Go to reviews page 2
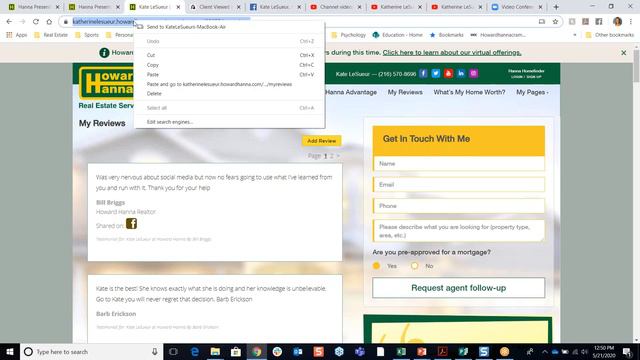640x360 pixels. click(x=332, y=156)
